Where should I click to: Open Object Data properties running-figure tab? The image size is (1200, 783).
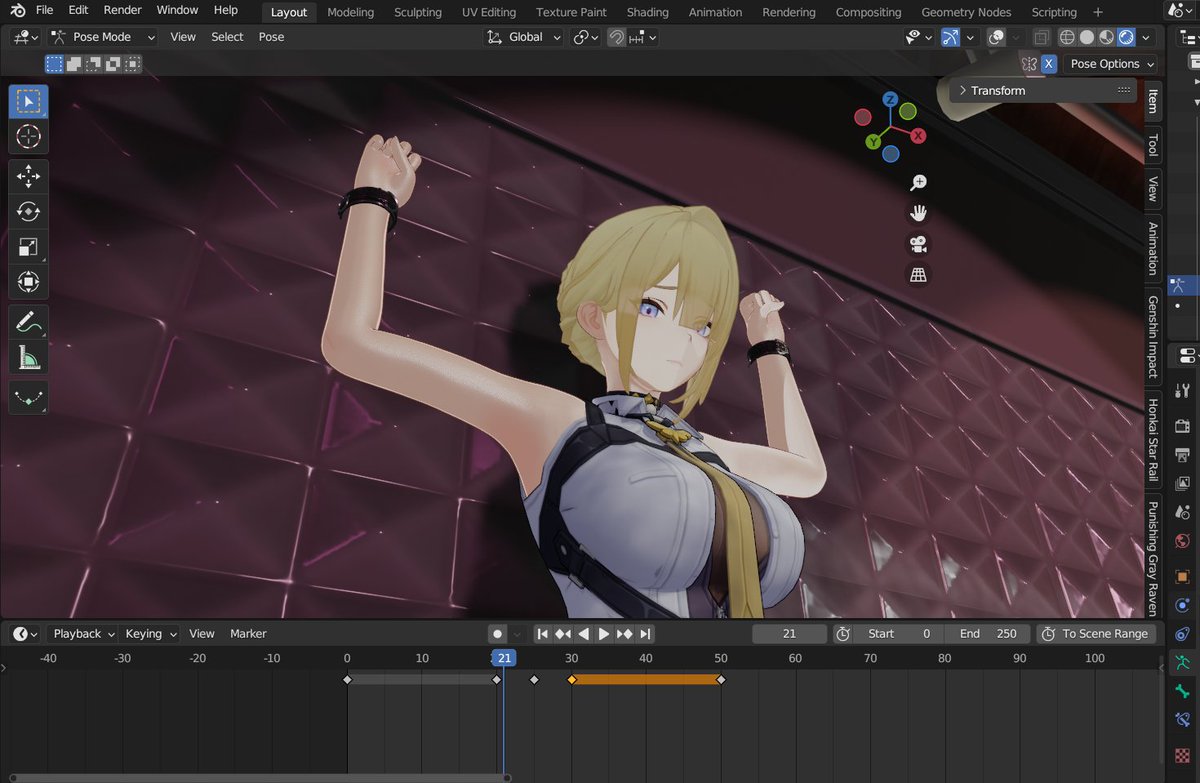coord(1184,662)
